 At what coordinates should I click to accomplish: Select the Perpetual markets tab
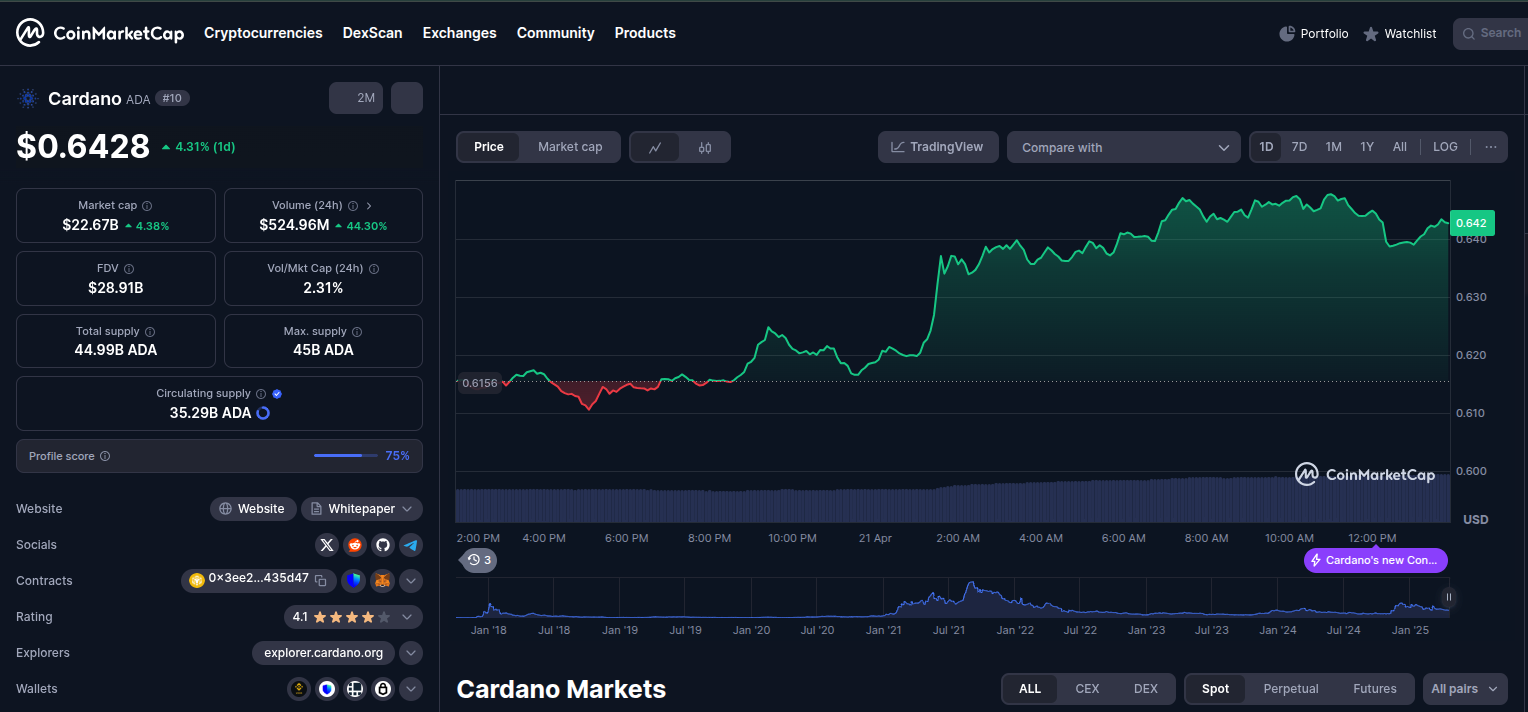click(x=1291, y=689)
